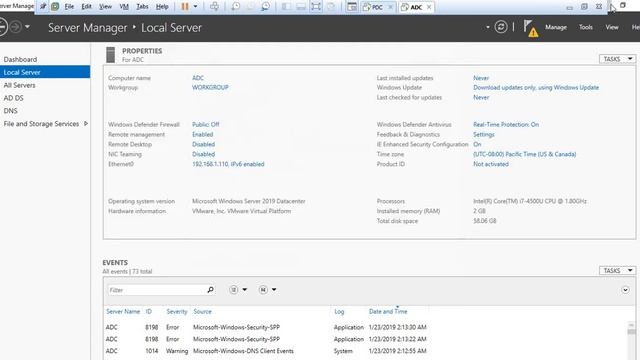Show or hide the VMware library panel
This screenshot has width=640, height=360.
287,7
